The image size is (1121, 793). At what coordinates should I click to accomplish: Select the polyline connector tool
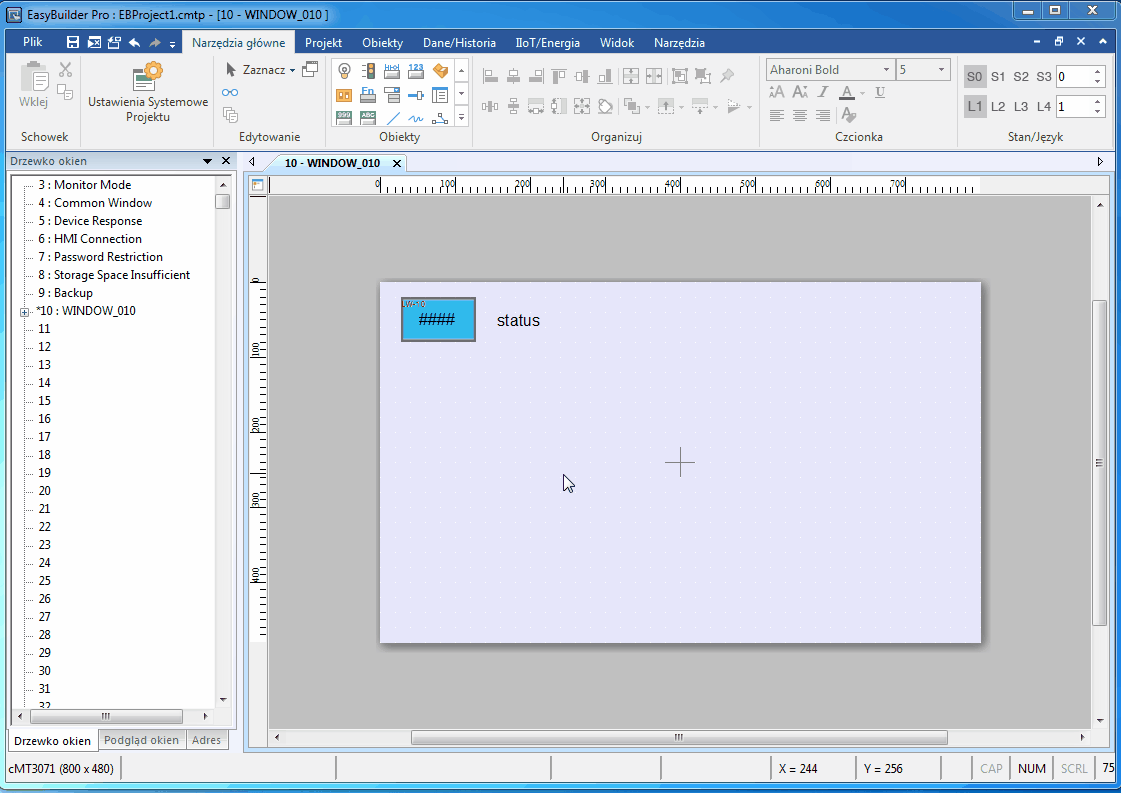pyautogui.click(x=440, y=117)
